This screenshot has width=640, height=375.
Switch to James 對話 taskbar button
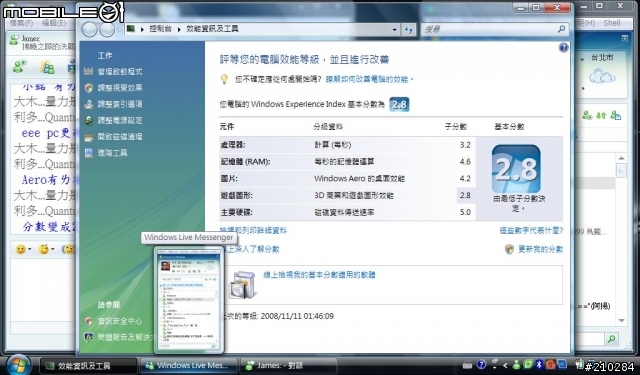288,366
